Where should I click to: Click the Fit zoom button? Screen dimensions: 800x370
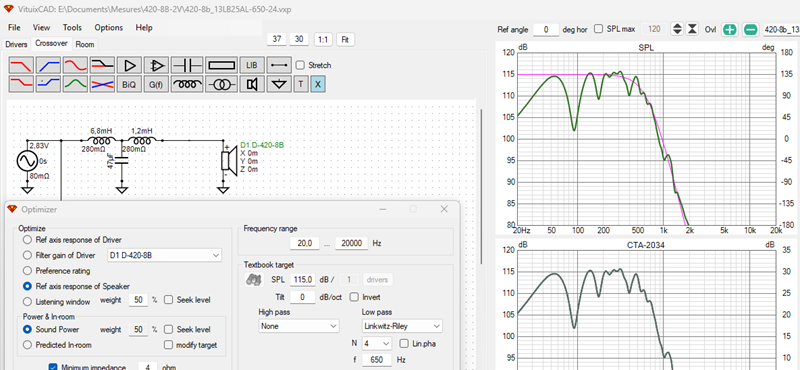[x=345, y=39]
